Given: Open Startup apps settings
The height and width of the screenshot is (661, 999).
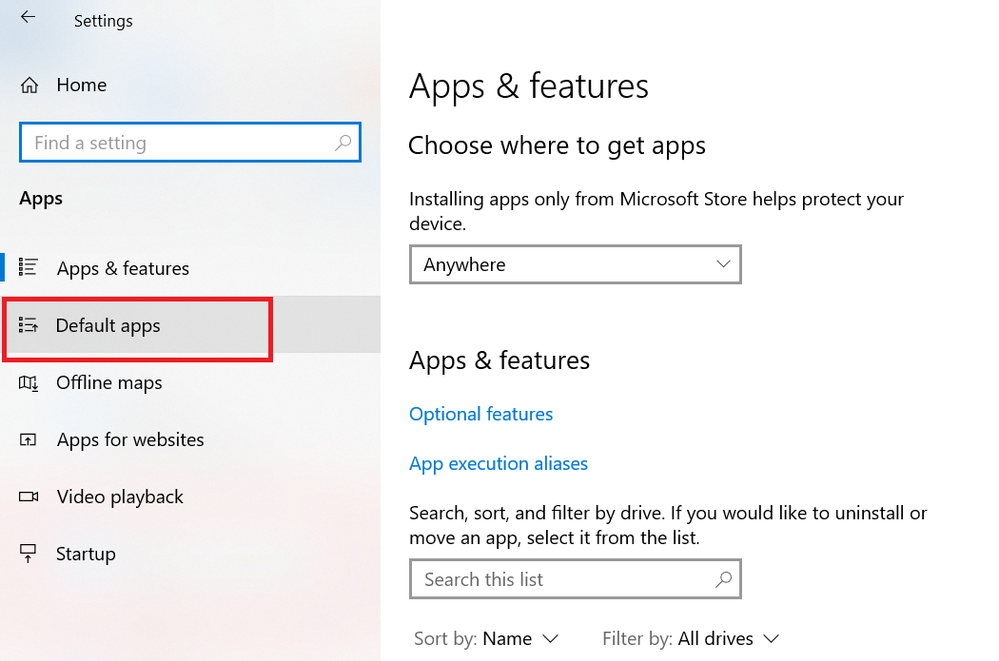Looking at the screenshot, I should pos(190,553).
